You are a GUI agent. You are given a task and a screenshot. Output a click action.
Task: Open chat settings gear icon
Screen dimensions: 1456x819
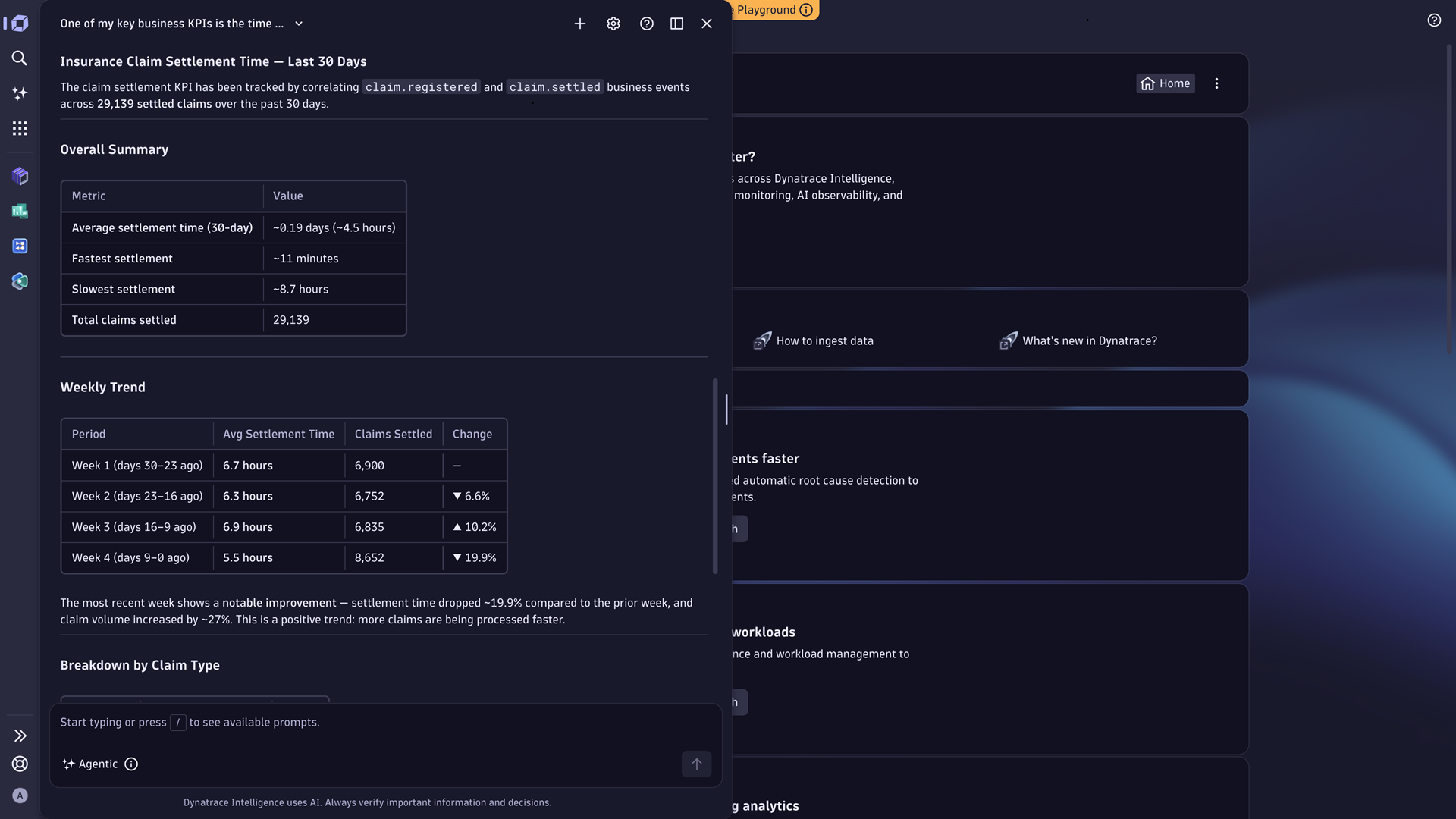point(613,24)
